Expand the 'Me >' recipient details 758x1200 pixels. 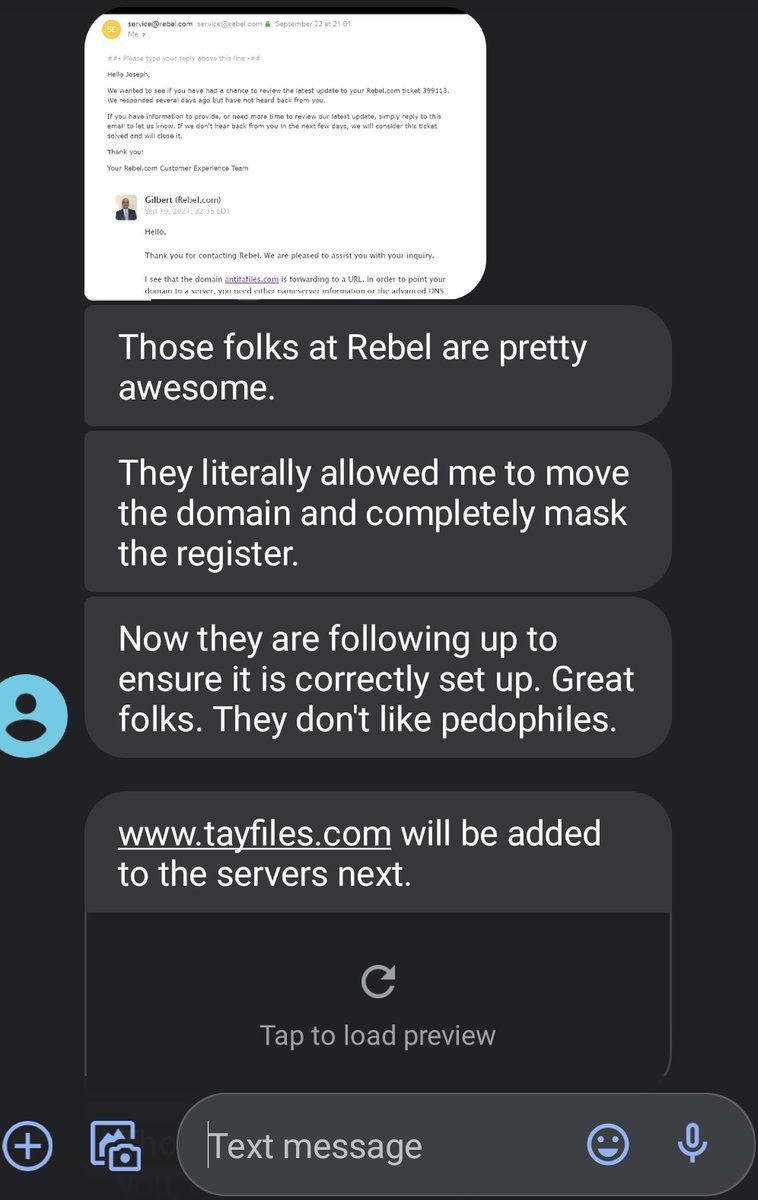tap(132, 35)
